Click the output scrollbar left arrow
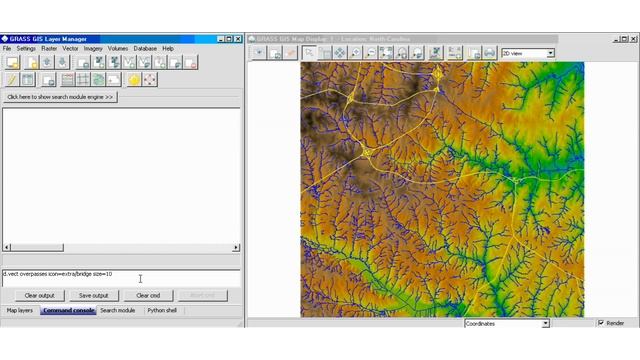The height and width of the screenshot is (360, 640). (x=7, y=247)
